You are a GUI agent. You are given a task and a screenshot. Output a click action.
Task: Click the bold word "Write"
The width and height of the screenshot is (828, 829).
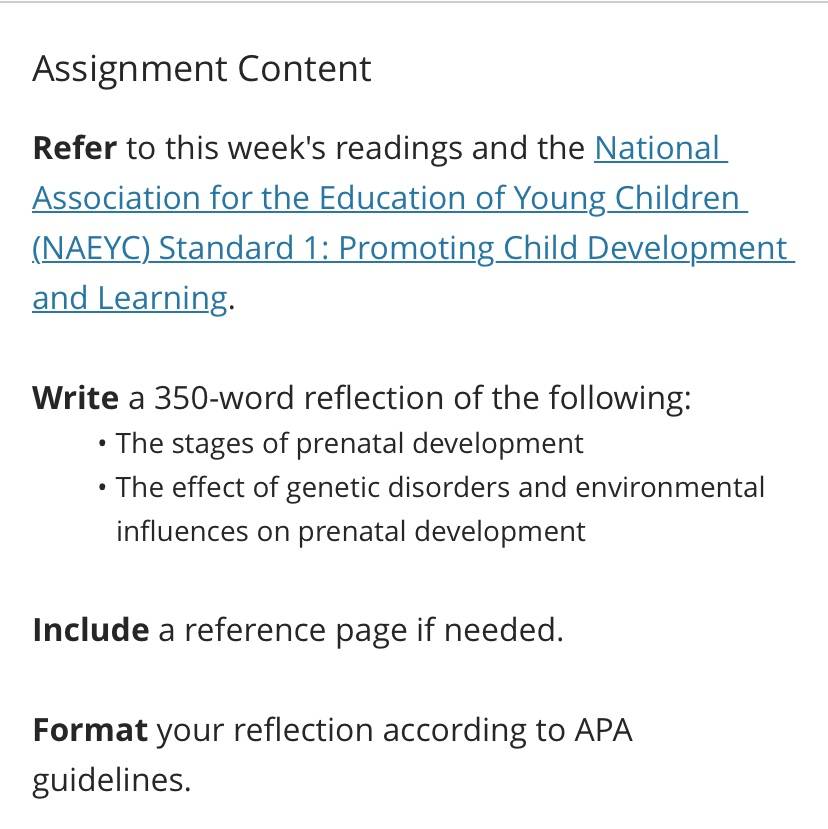coord(75,398)
